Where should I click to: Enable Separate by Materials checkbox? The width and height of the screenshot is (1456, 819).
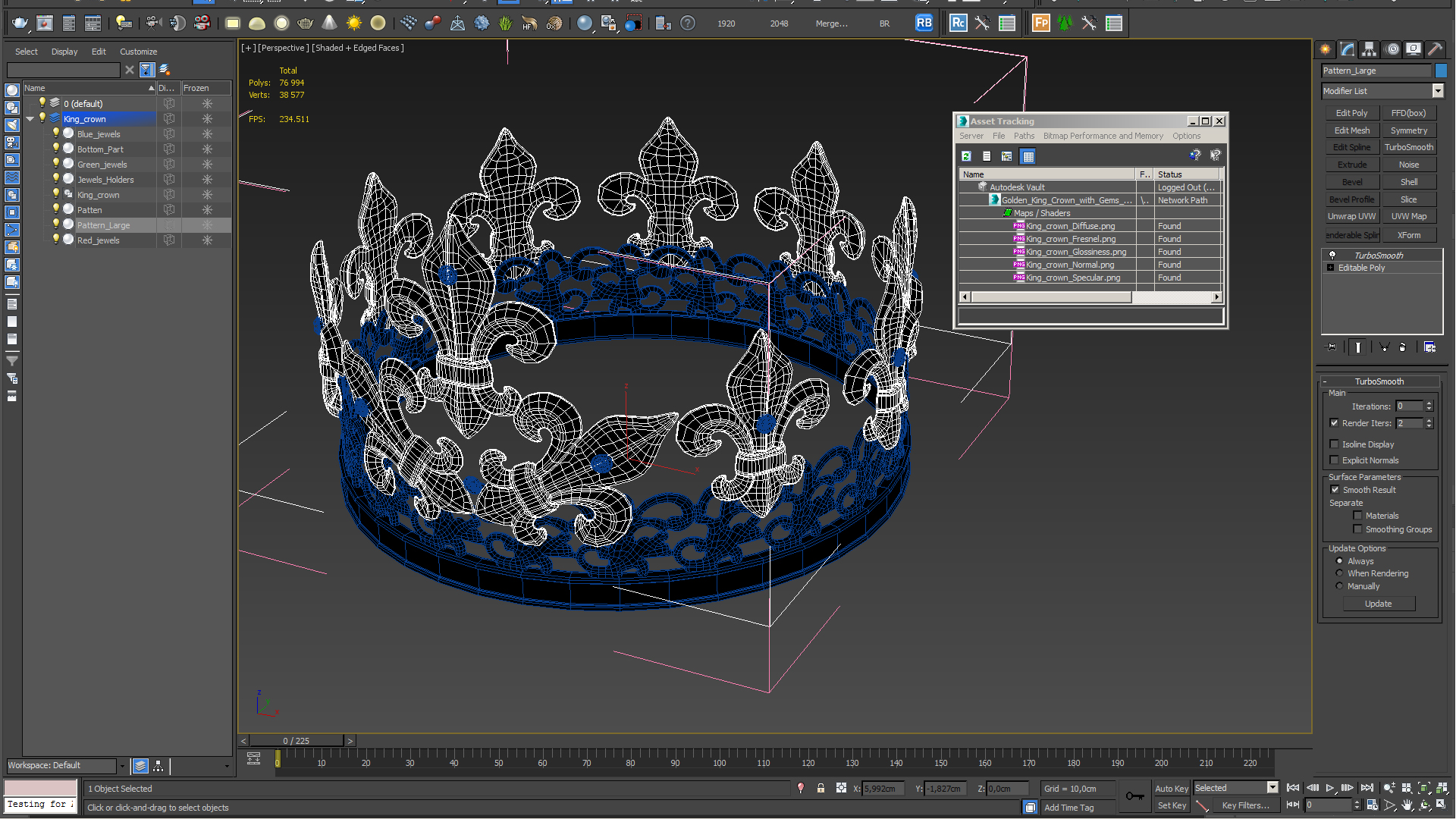(x=1357, y=516)
